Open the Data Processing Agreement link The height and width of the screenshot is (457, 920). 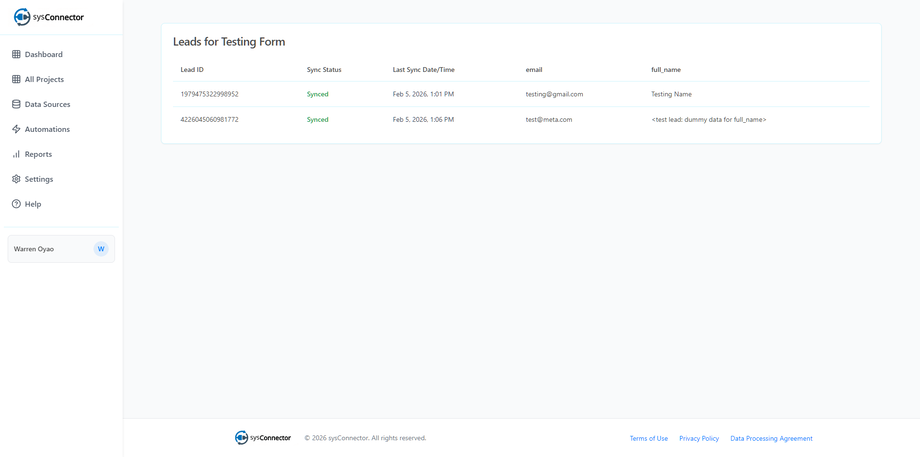pyautogui.click(x=771, y=438)
